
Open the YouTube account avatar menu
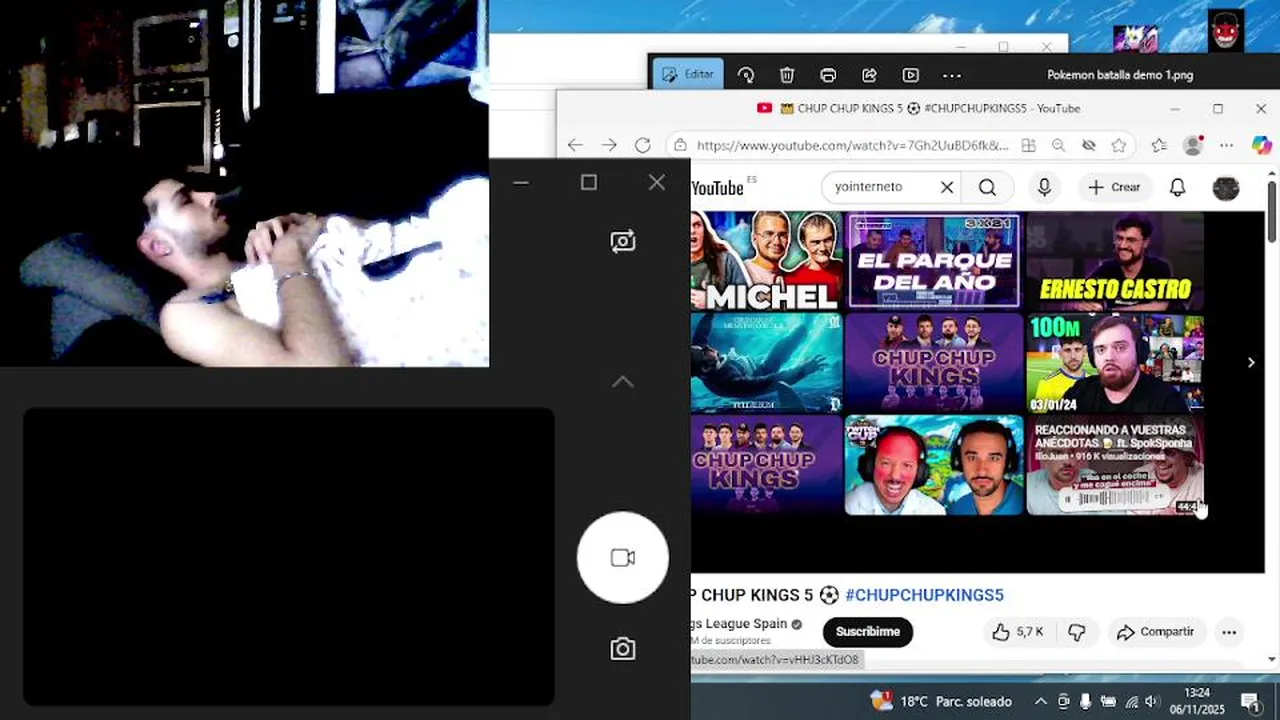(x=1226, y=187)
